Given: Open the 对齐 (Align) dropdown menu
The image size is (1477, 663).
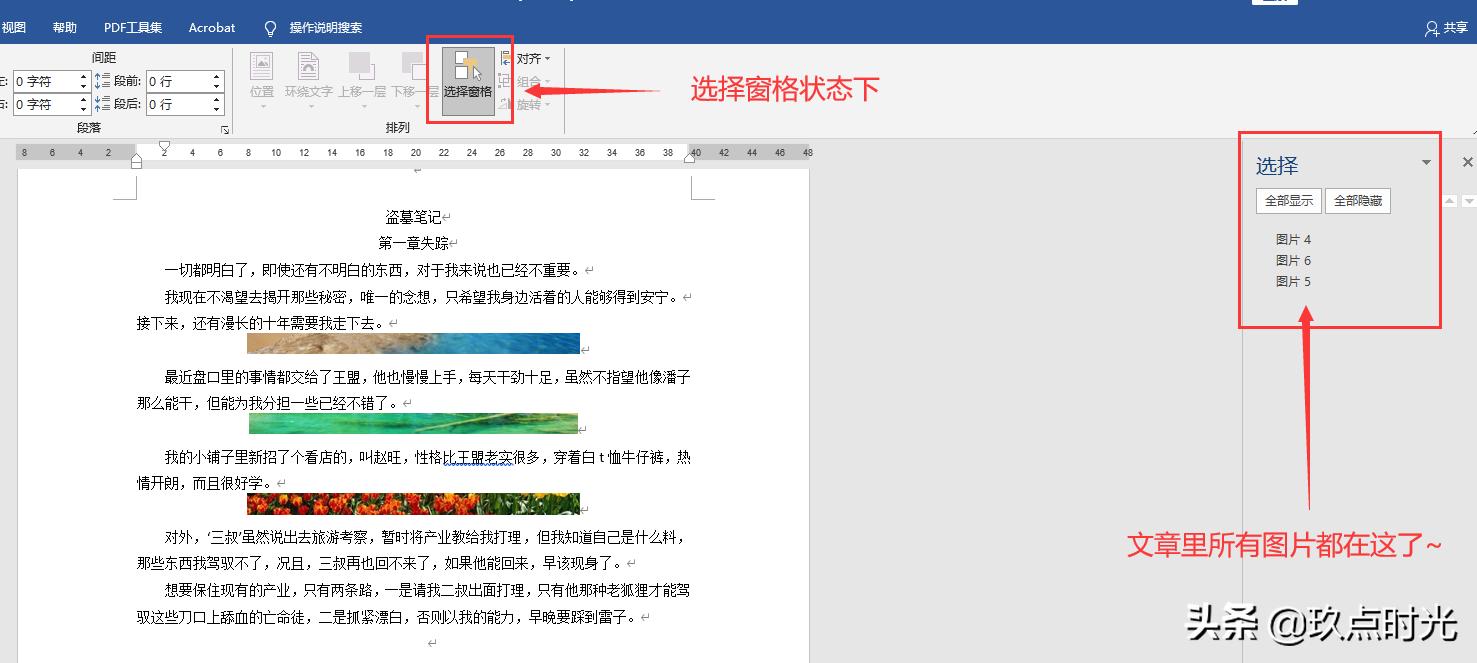Looking at the screenshot, I should [x=531, y=58].
